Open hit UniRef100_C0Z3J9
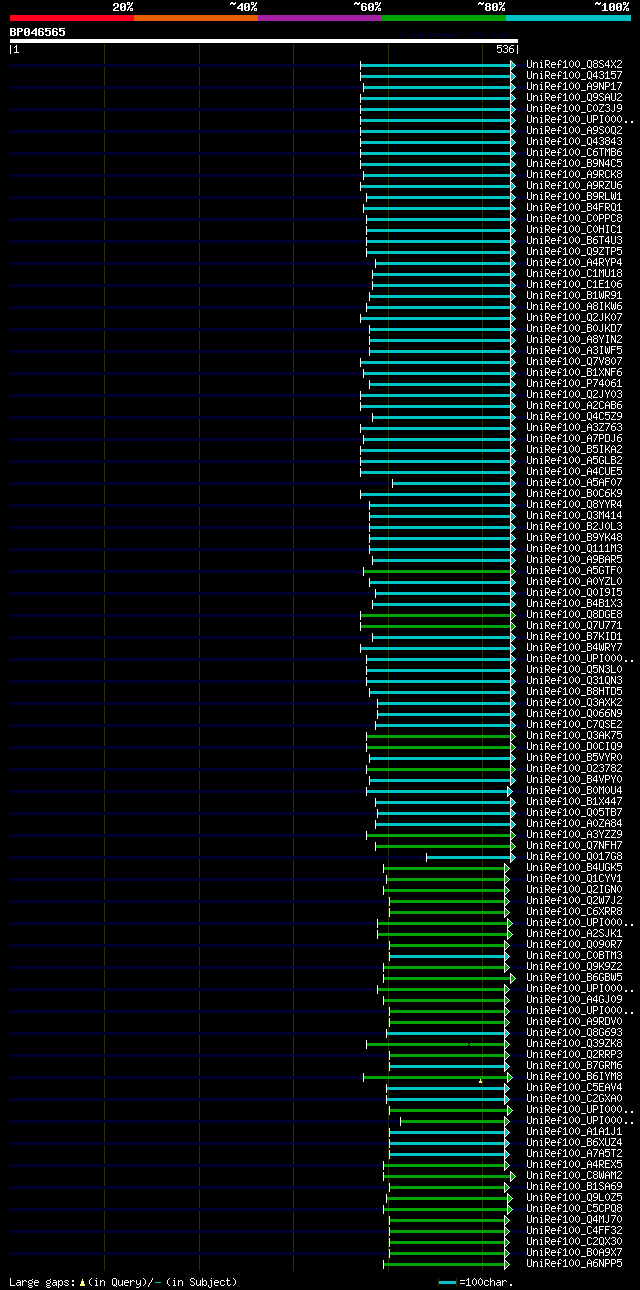This screenshot has width=640, height=1290. 574,108
